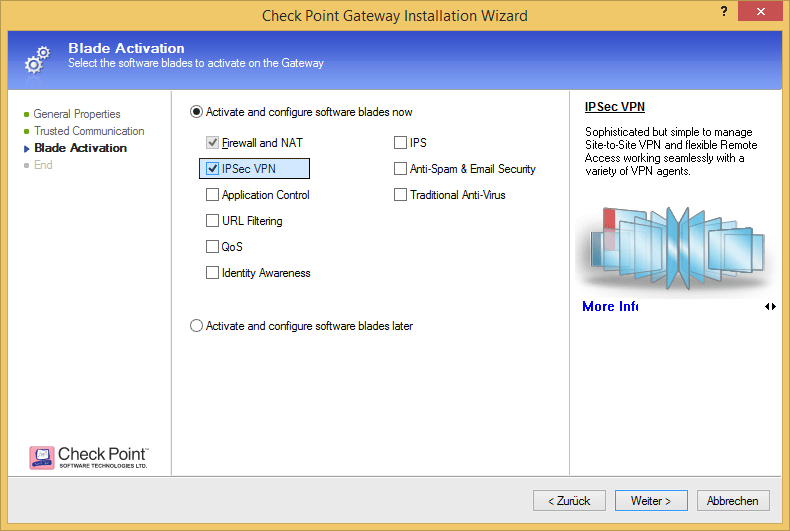Click the gears icon in the Blade Activation header

click(35, 59)
